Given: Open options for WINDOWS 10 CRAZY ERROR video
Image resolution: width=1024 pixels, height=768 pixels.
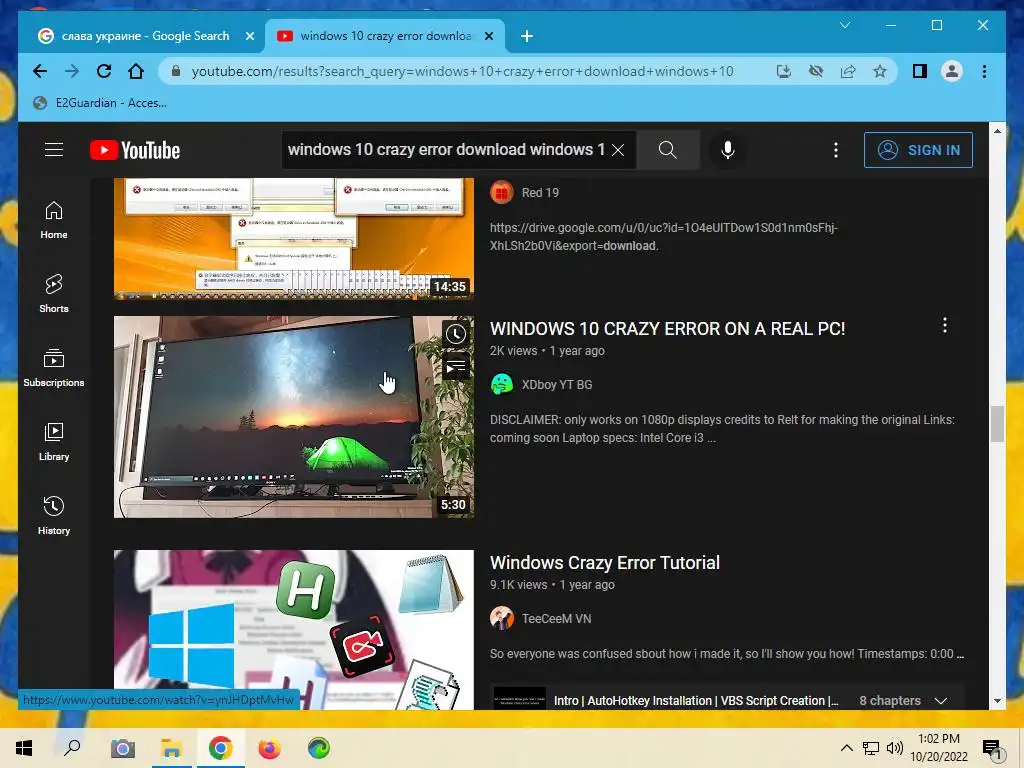Looking at the screenshot, I should point(944,325).
